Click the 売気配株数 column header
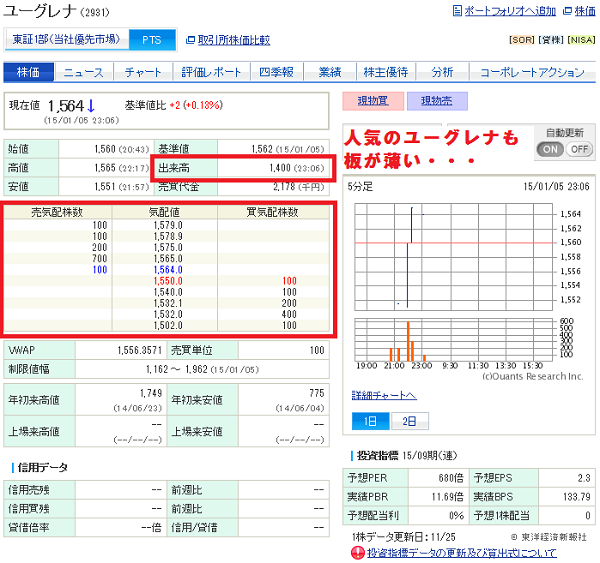The height and width of the screenshot is (563, 600). pos(57,212)
